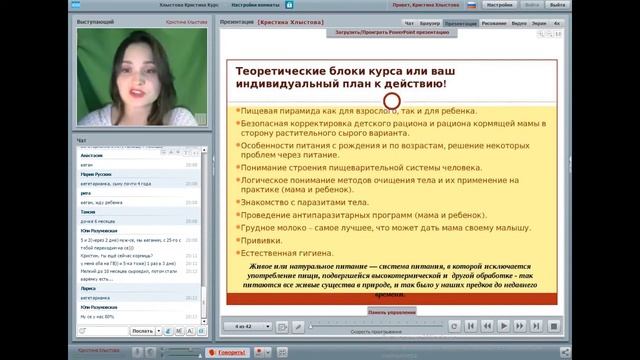Advance with the fast-forward slide button
This screenshot has width=640, height=360.
(520, 326)
